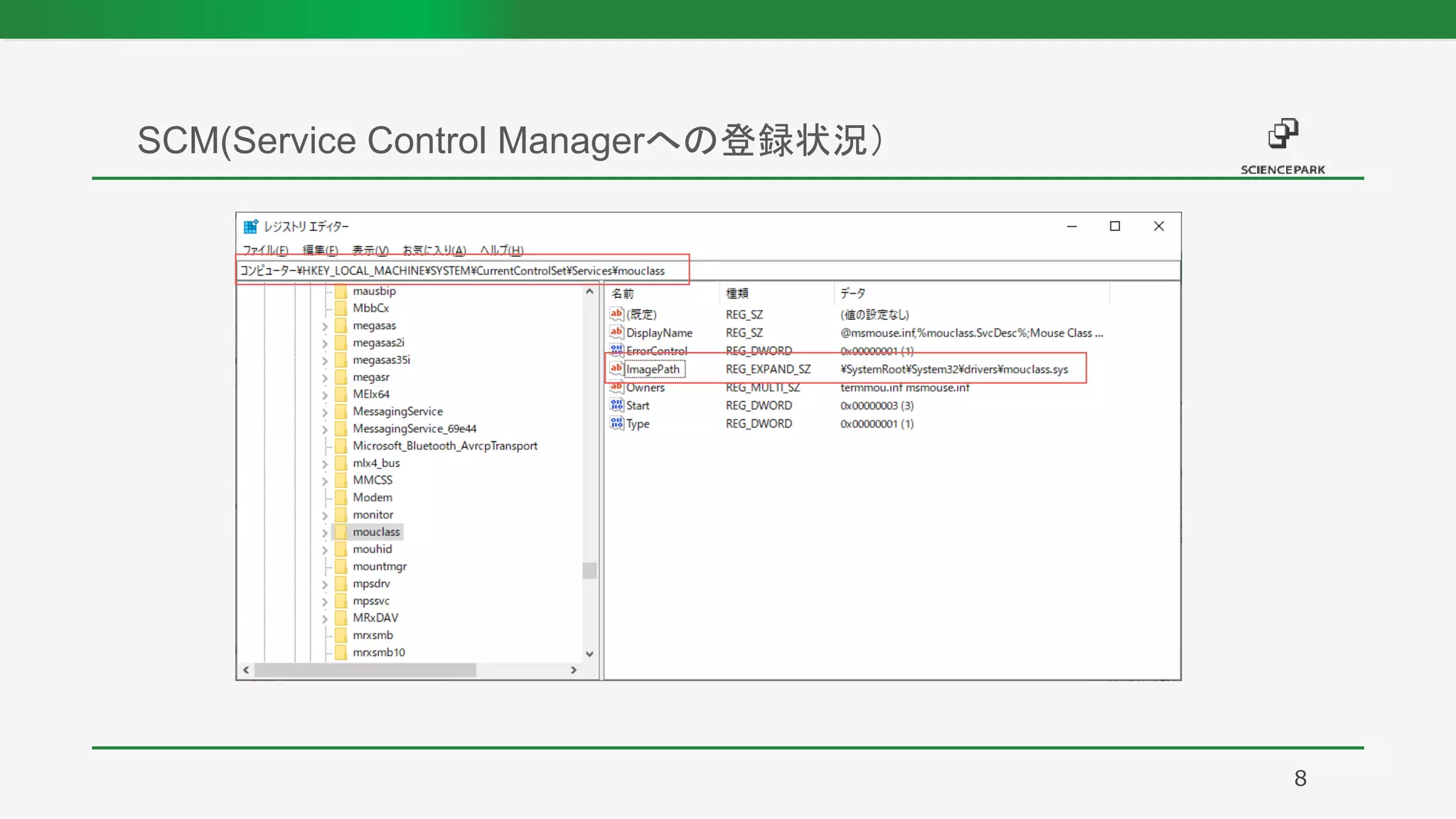
Task: Expand the megasas tree node
Action: (325, 326)
